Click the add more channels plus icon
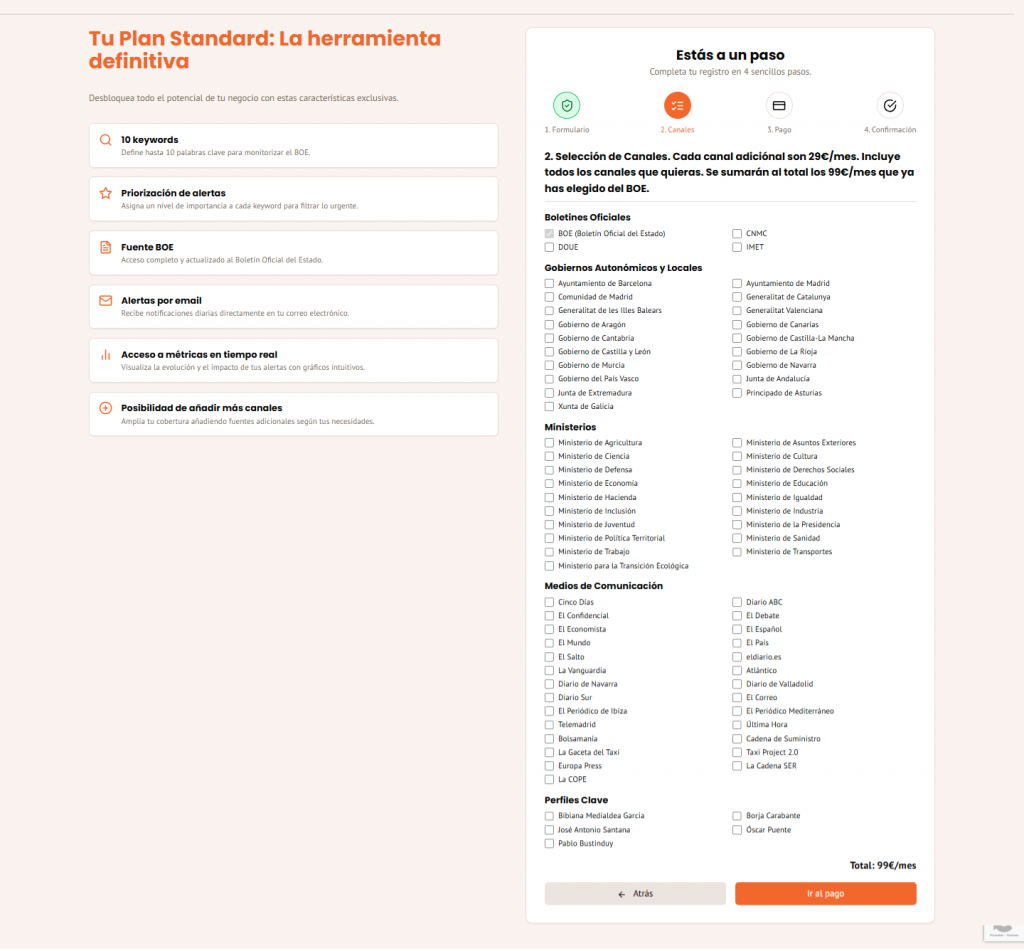 [106, 408]
